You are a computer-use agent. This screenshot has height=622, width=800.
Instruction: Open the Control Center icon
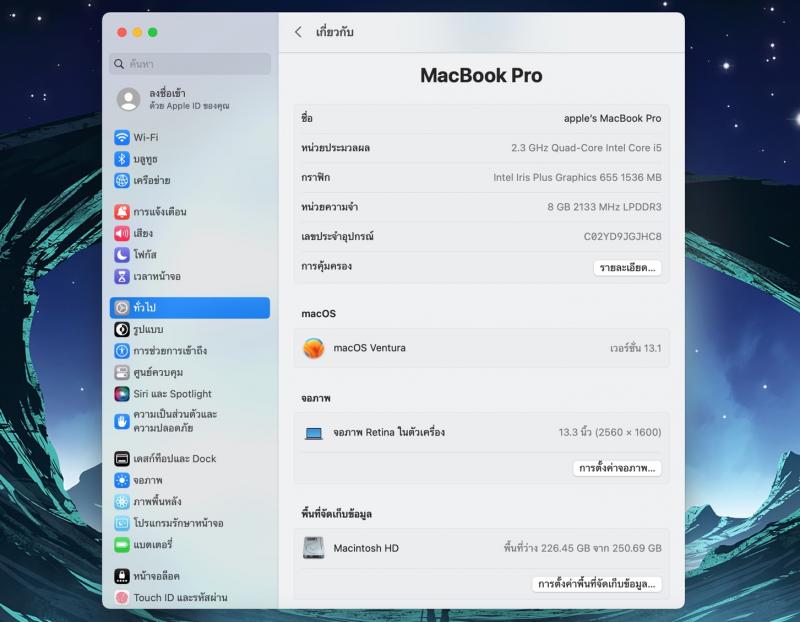click(x=122, y=372)
